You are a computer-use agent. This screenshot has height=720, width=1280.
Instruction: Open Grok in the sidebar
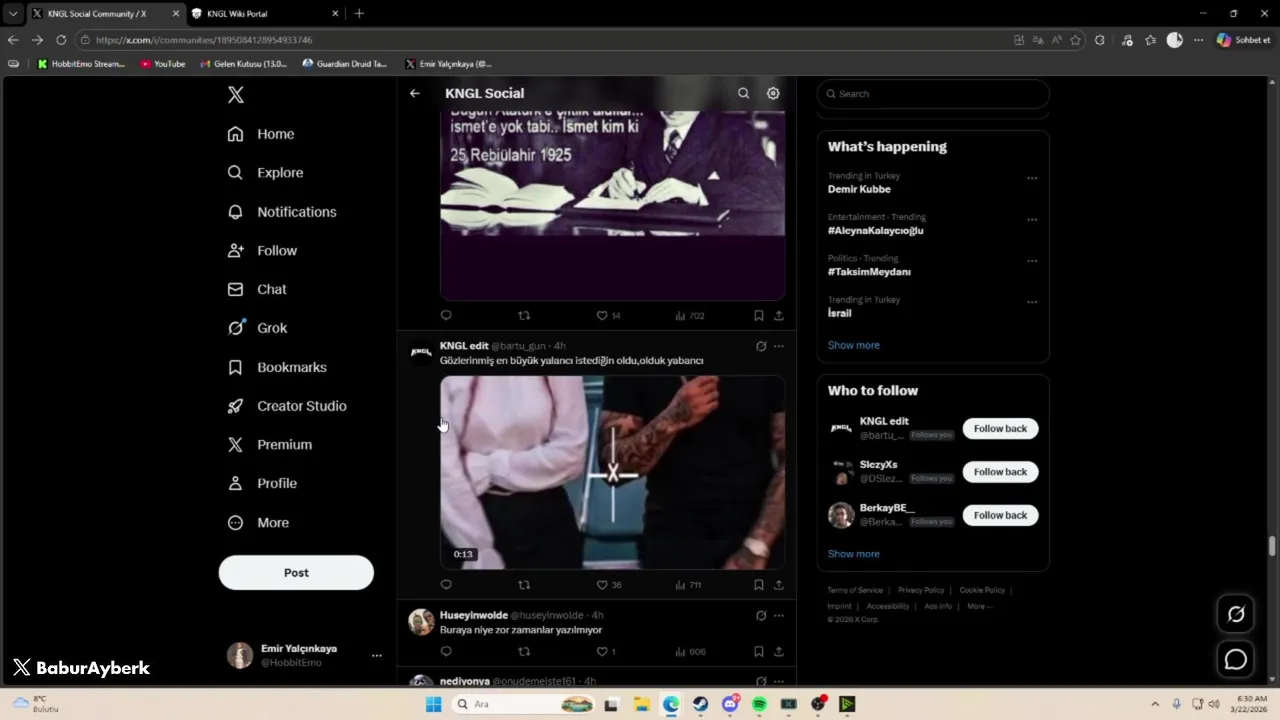point(257,328)
